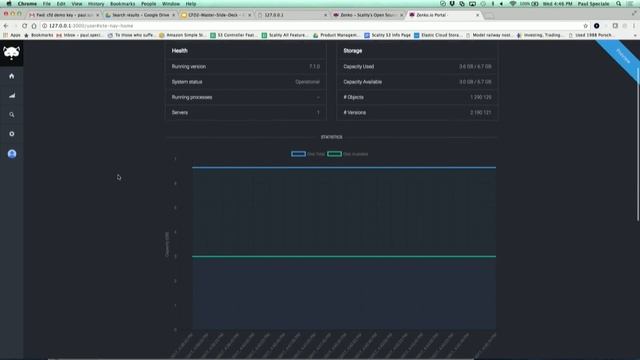Reload the page with the refresh icon

(x=24, y=26)
